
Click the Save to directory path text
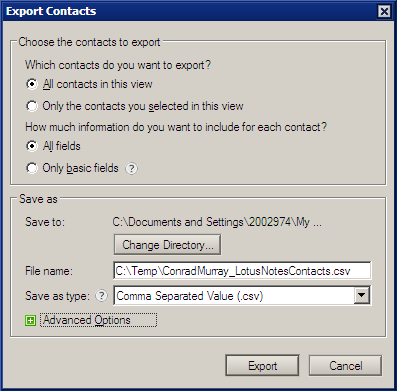pyautogui.click(x=217, y=222)
